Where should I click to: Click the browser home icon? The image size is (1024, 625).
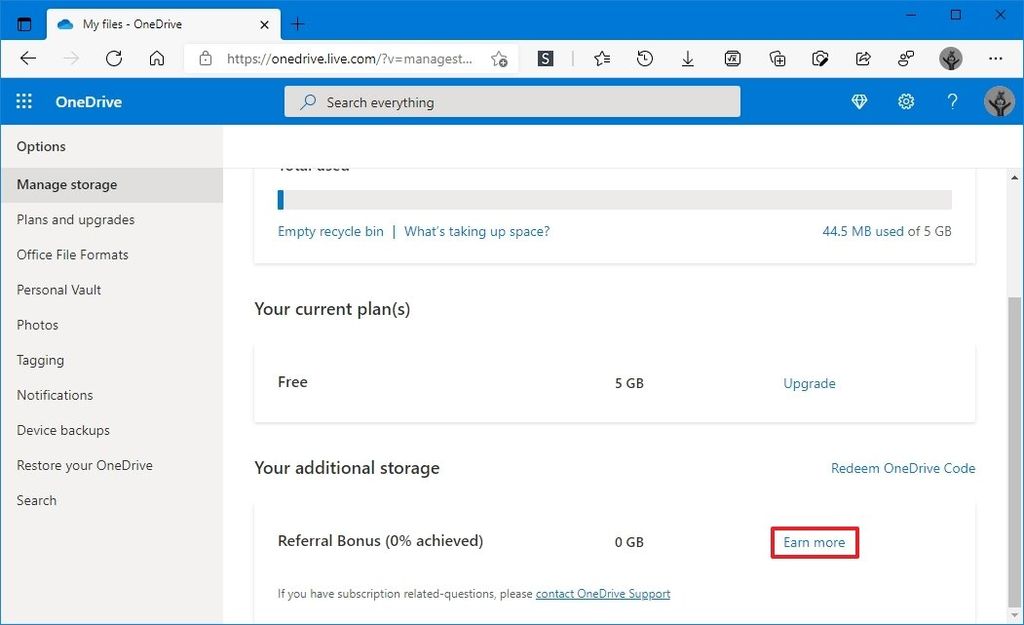157,58
